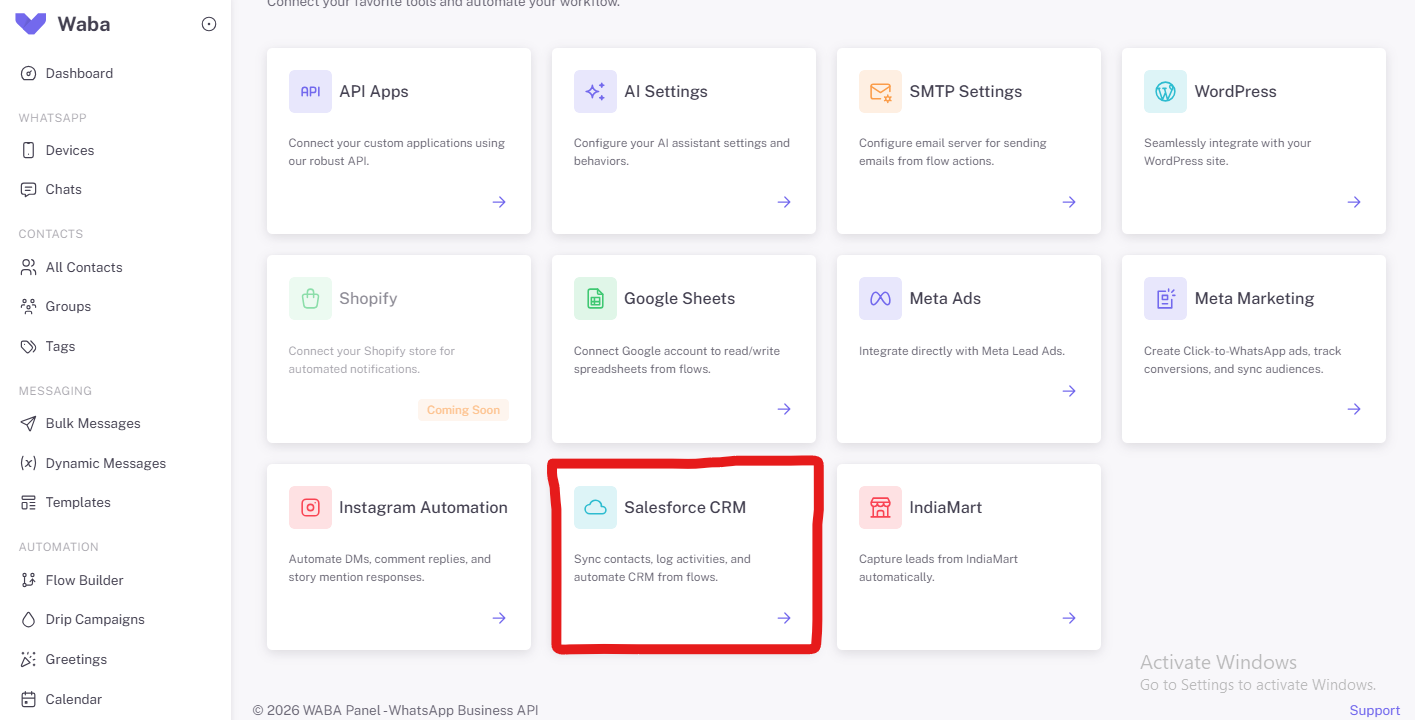The height and width of the screenshot is (720, 1415).
Task: Click the Flow Builder branch icon
Action: coord(28,580)
